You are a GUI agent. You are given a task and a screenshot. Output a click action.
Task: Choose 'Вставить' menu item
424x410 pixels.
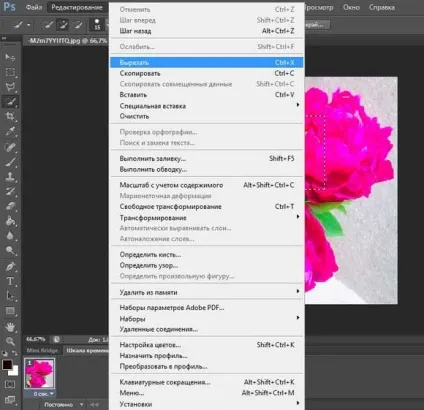[x=207, y=95]
